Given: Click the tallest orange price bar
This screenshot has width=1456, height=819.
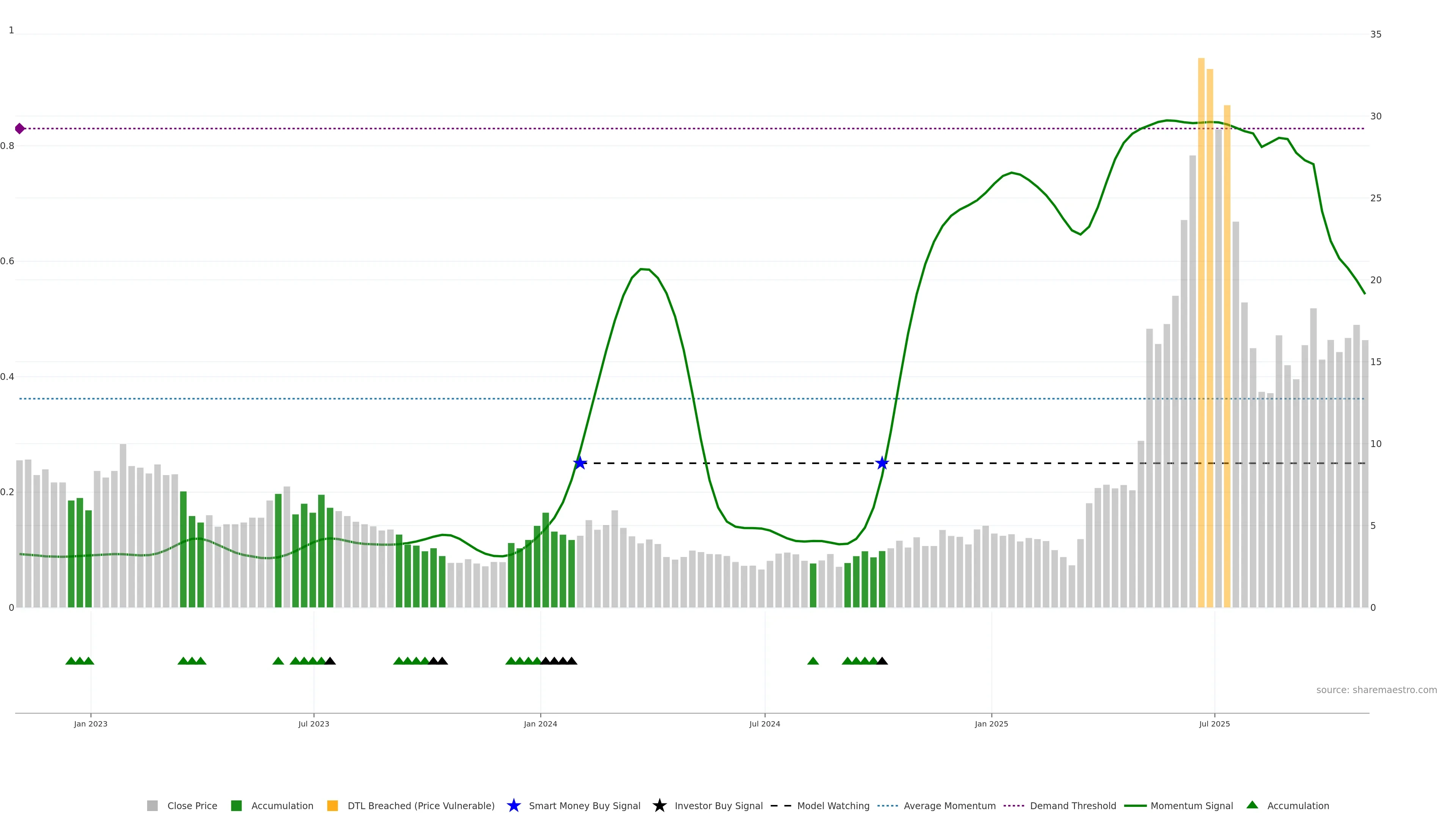Looking at the screenshot, I should coord(1201,334).
